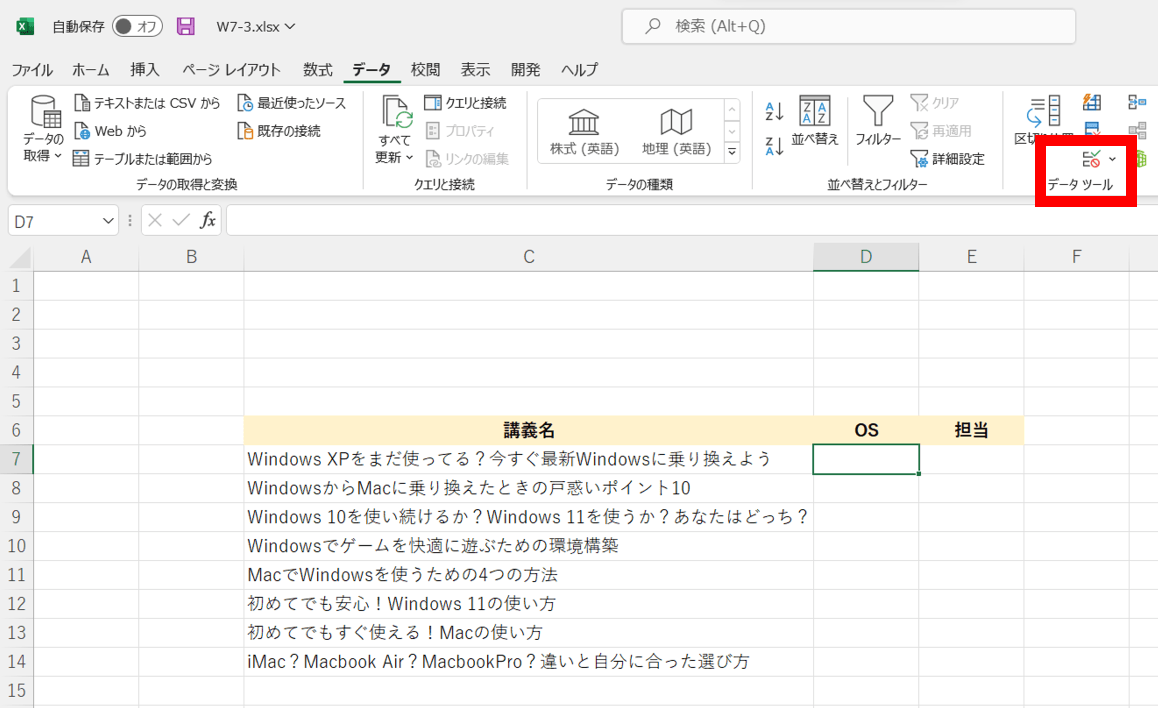
Task: Open the Name Box dropdown arrow
Action: point(108,221)
